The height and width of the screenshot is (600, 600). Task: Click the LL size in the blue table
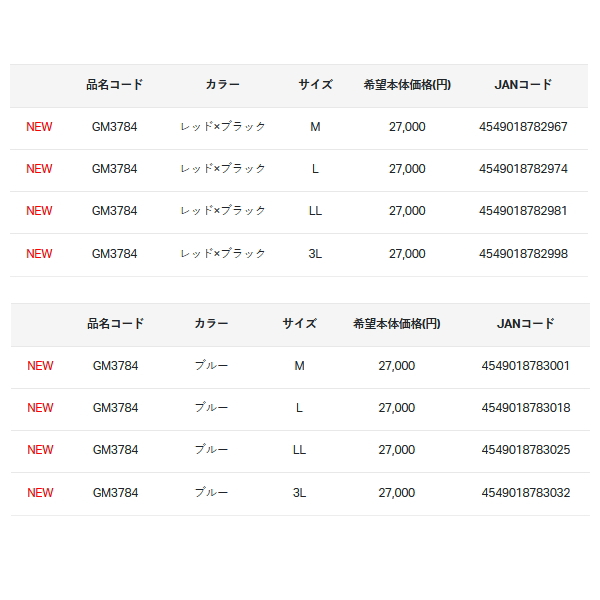coord(299,450)
